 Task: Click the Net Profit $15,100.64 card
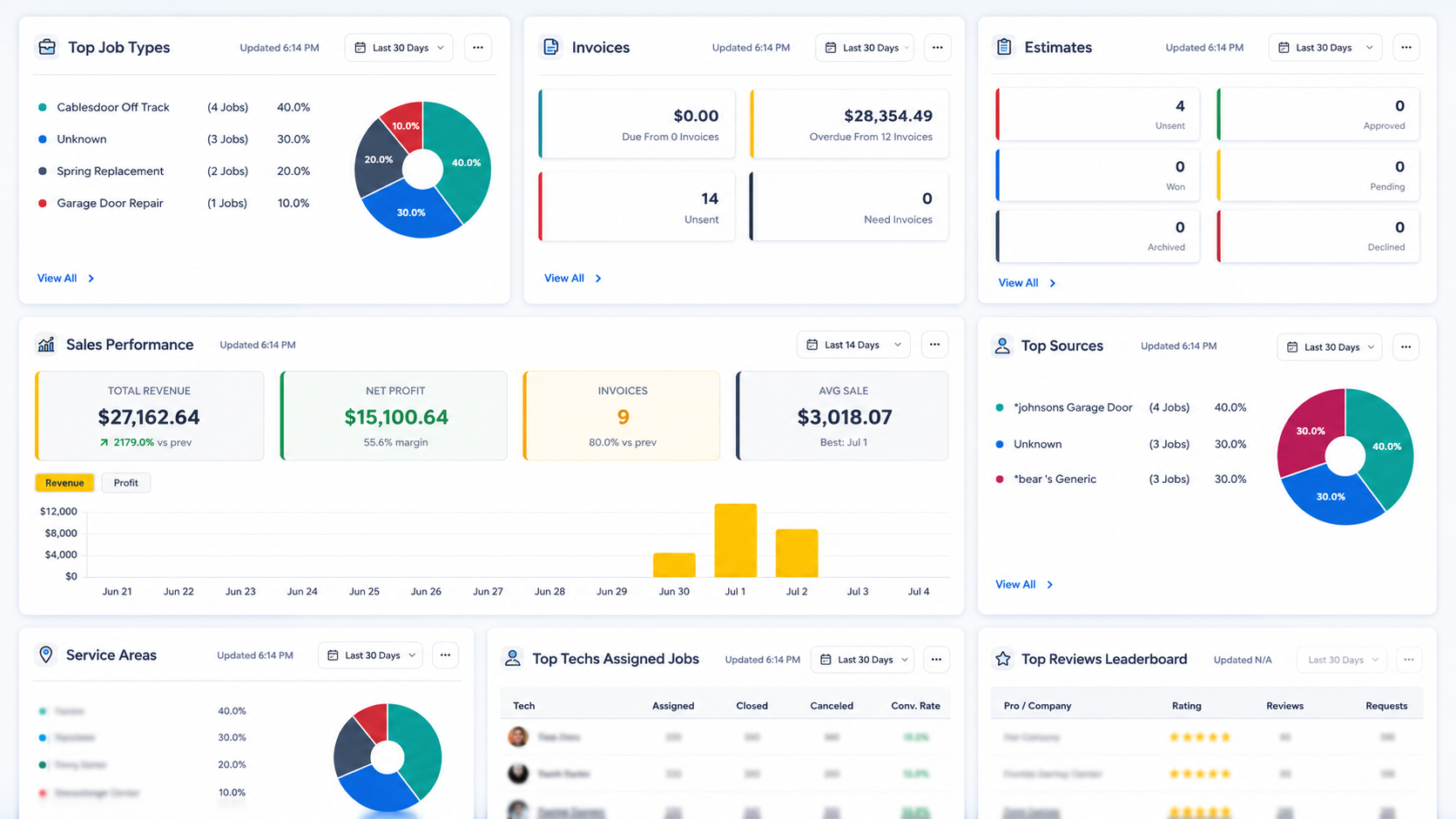point(394,416)
